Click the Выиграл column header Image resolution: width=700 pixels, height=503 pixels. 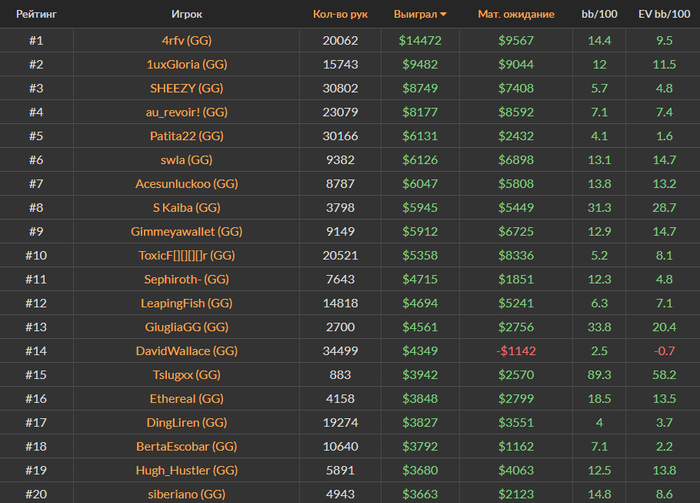[415, 14]
